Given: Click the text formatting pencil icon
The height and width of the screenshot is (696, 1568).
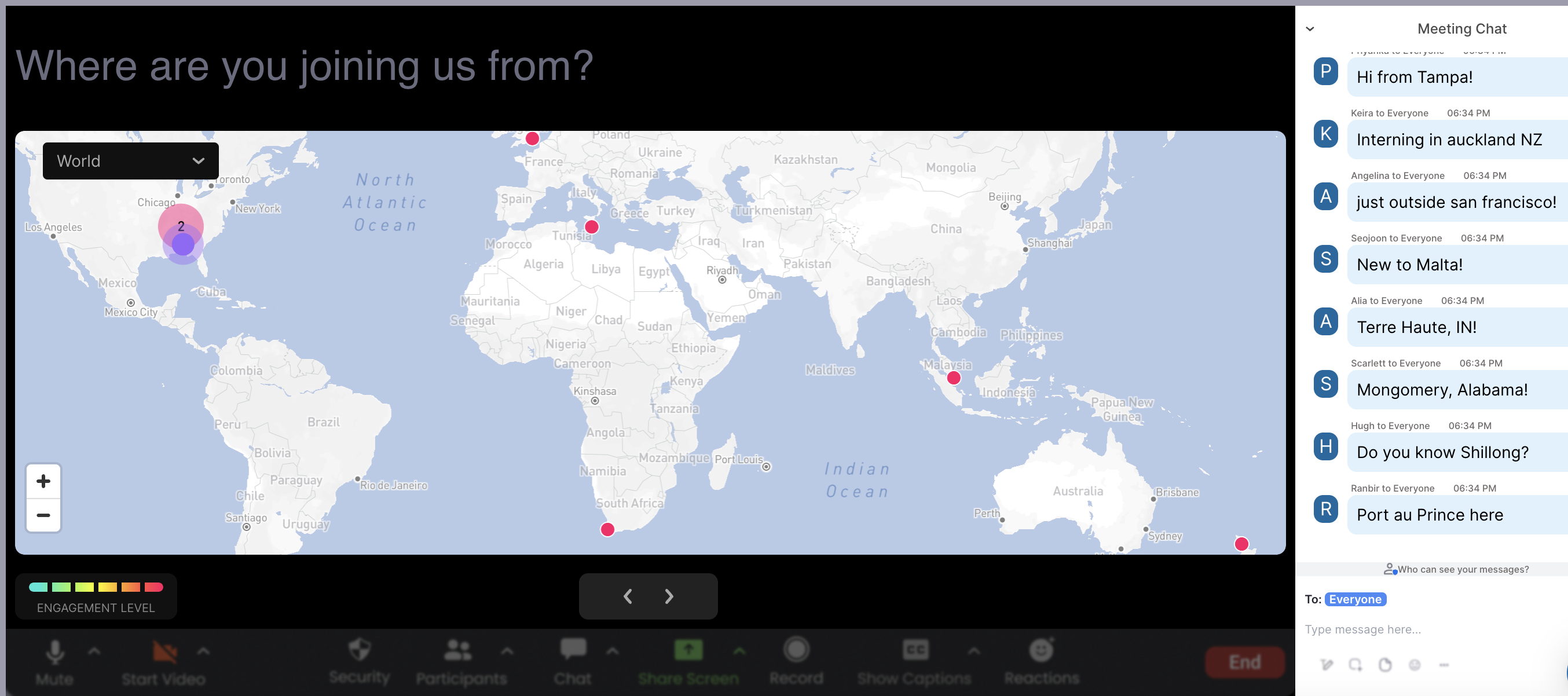Looking at the screenshot, I should (1327, 665).
